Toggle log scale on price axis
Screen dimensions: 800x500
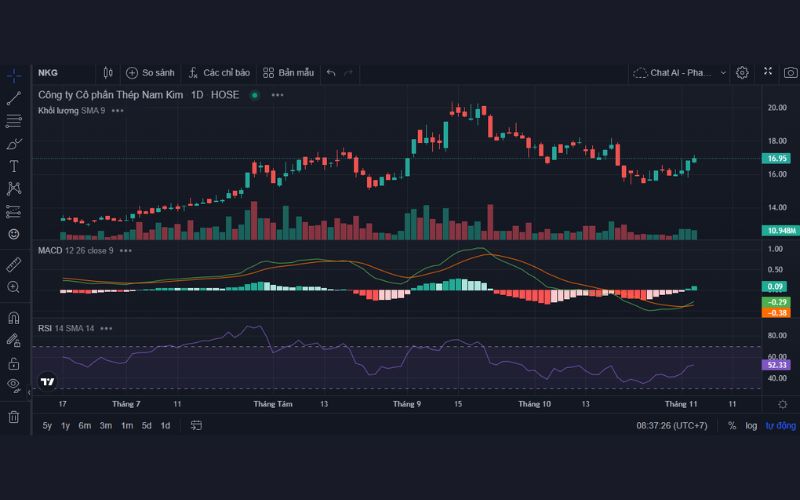tap(751, 425)
